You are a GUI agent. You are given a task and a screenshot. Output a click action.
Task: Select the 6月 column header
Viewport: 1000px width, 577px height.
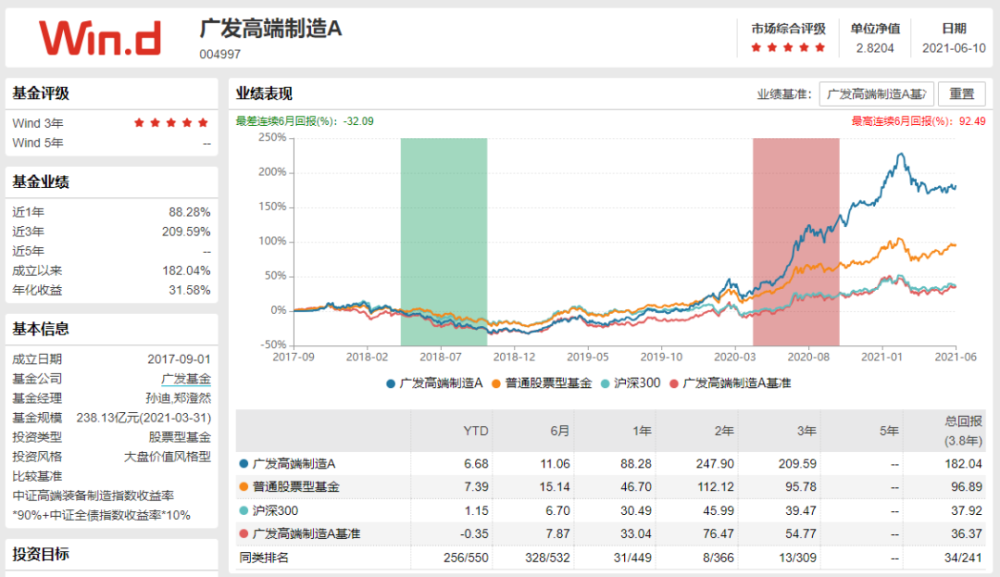click(560, 431)
